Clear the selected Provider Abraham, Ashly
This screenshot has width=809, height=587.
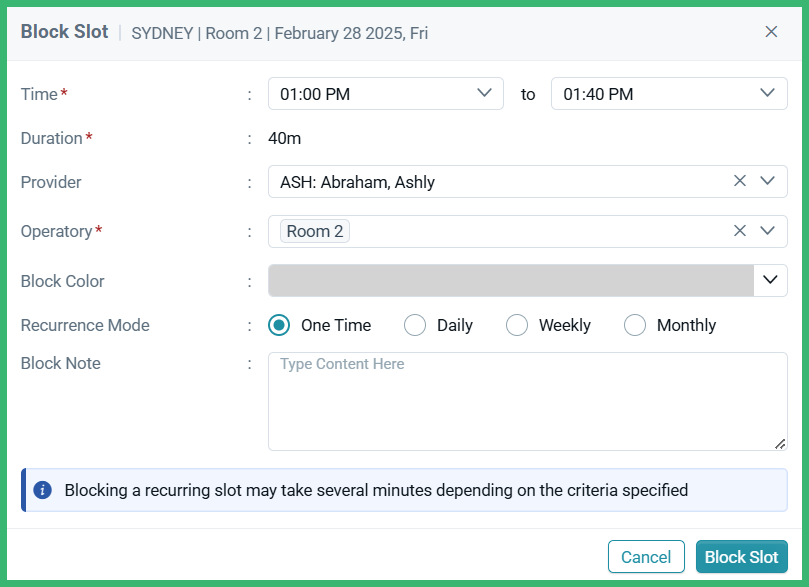click(739, 181)
